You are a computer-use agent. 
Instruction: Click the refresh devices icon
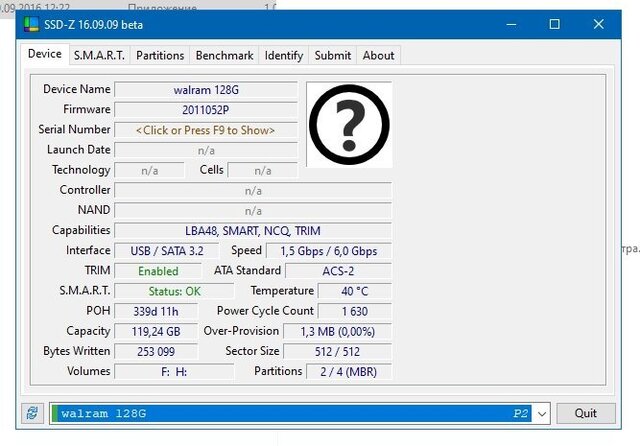[x=32, y=413]
